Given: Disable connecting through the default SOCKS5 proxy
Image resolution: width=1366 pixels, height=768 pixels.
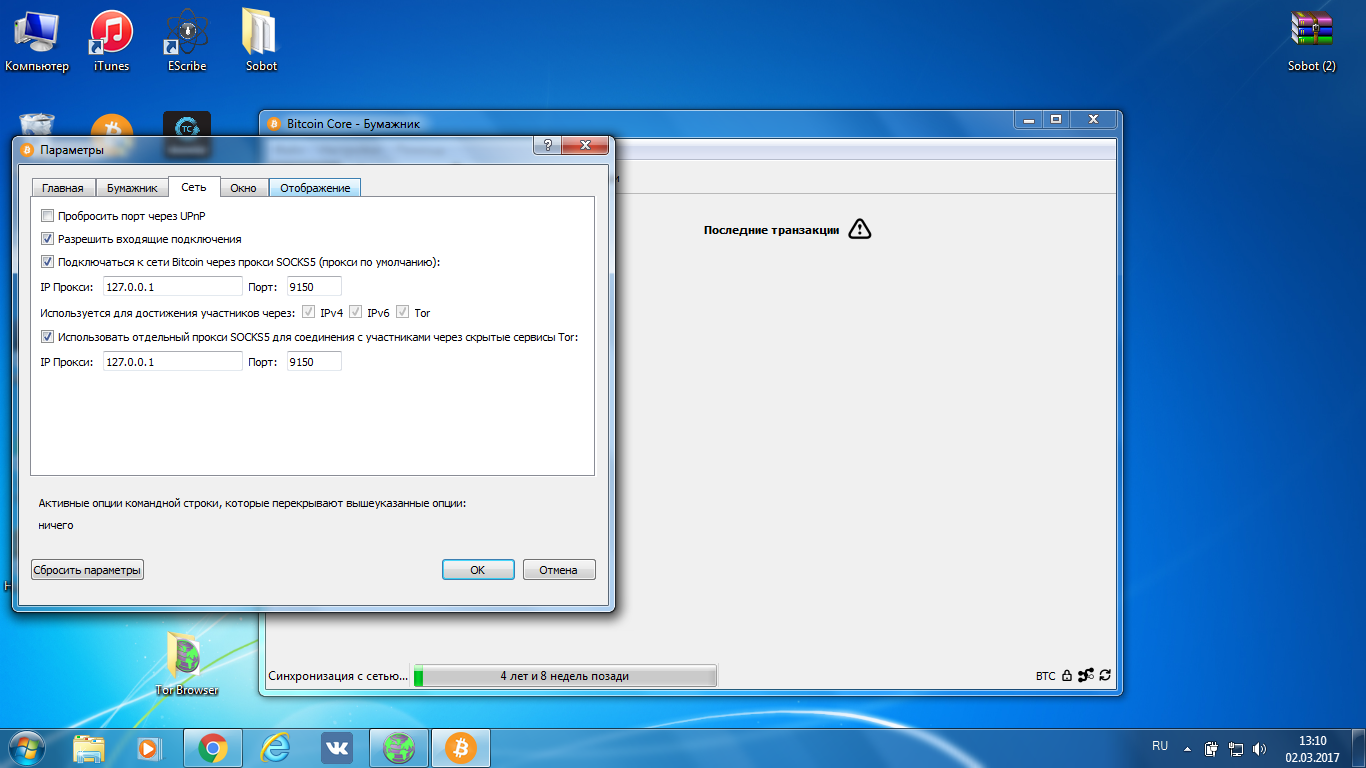Looking at the screenshot, I should click(47, 262).
